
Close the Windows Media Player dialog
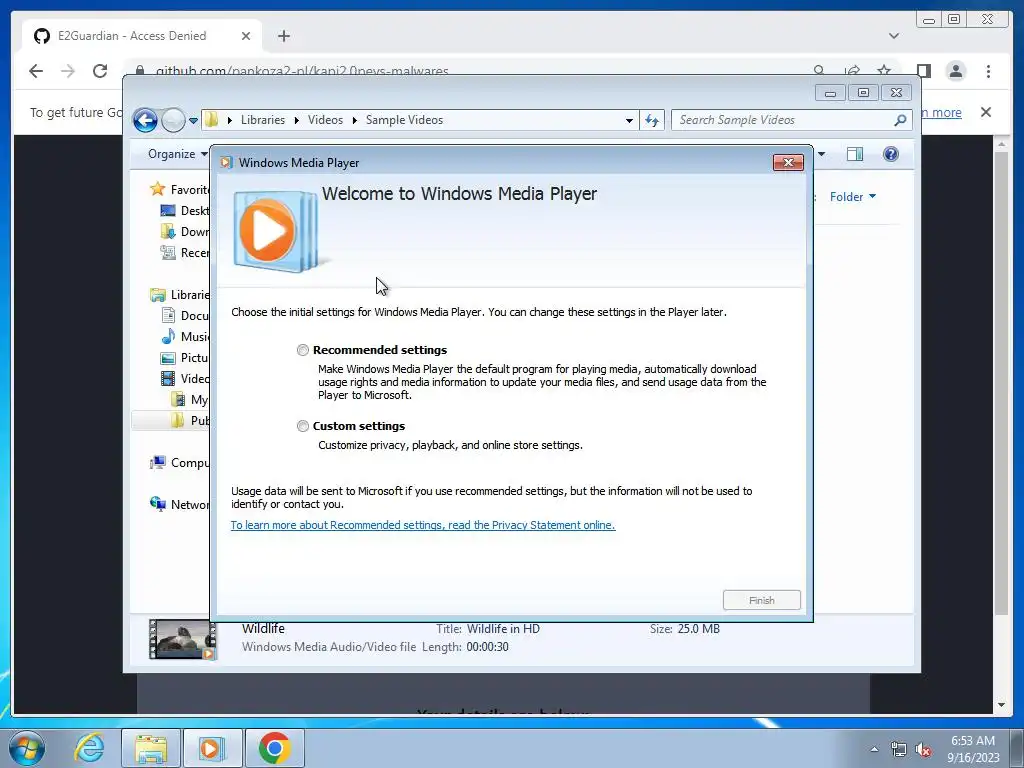click(x=788, y=163)
